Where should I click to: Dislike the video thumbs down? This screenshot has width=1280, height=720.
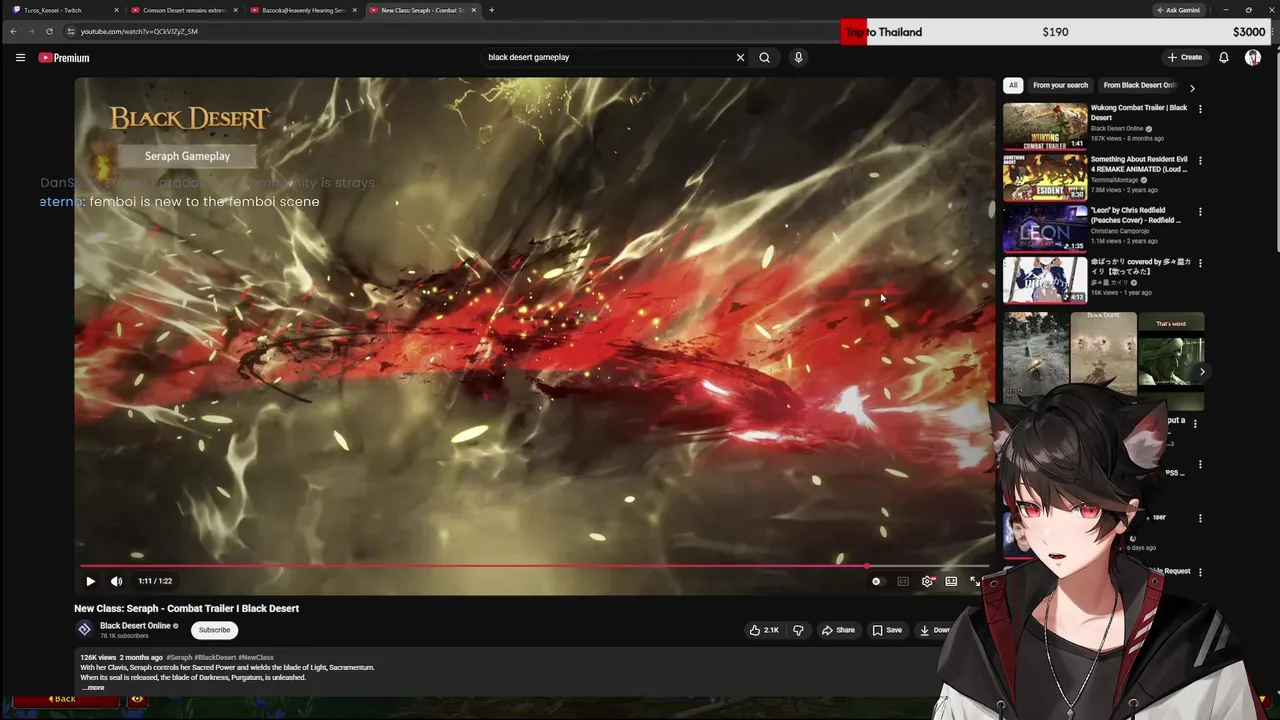tap(798, 630)
